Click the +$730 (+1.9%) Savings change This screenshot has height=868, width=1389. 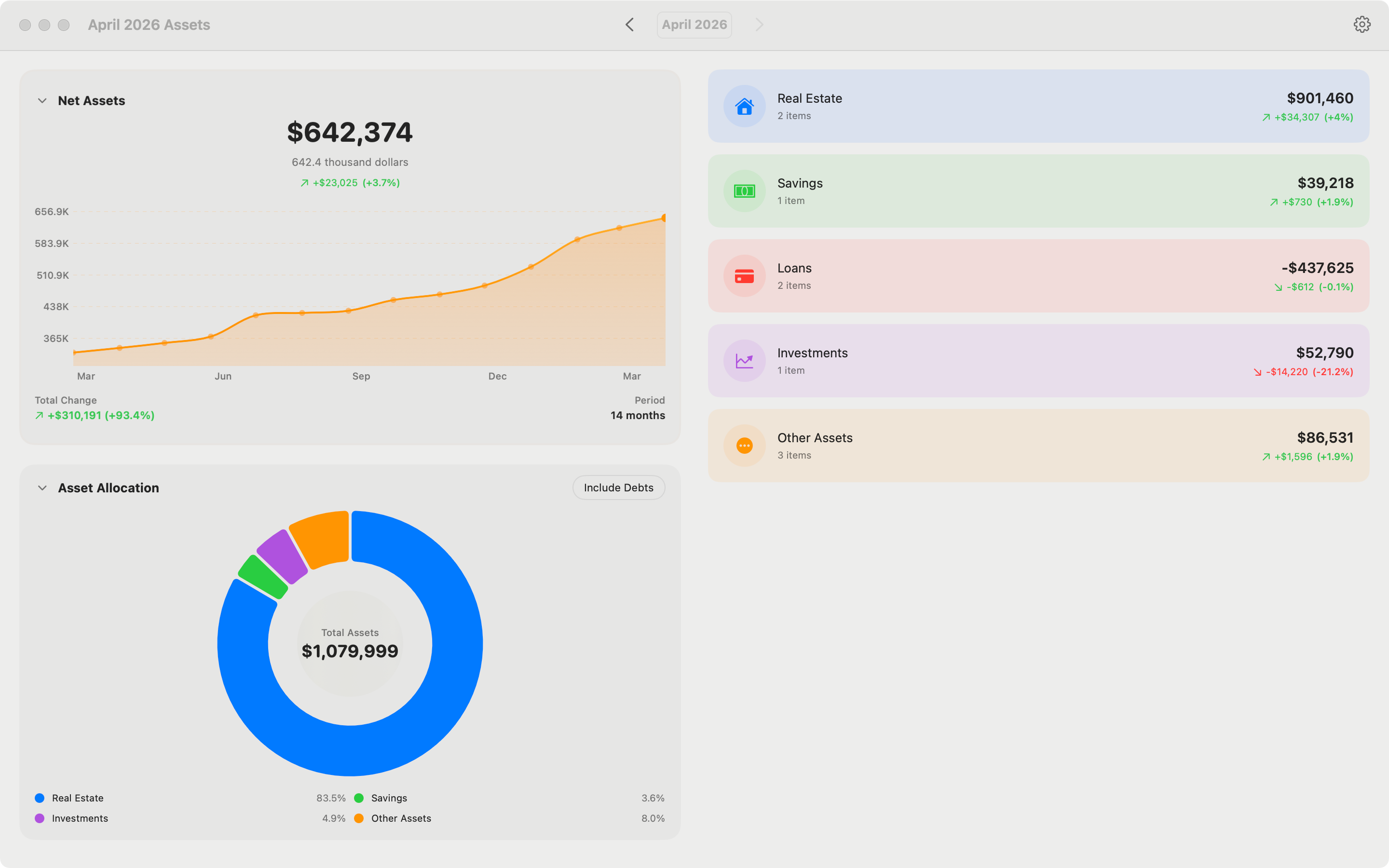[x=1311, y=202]
